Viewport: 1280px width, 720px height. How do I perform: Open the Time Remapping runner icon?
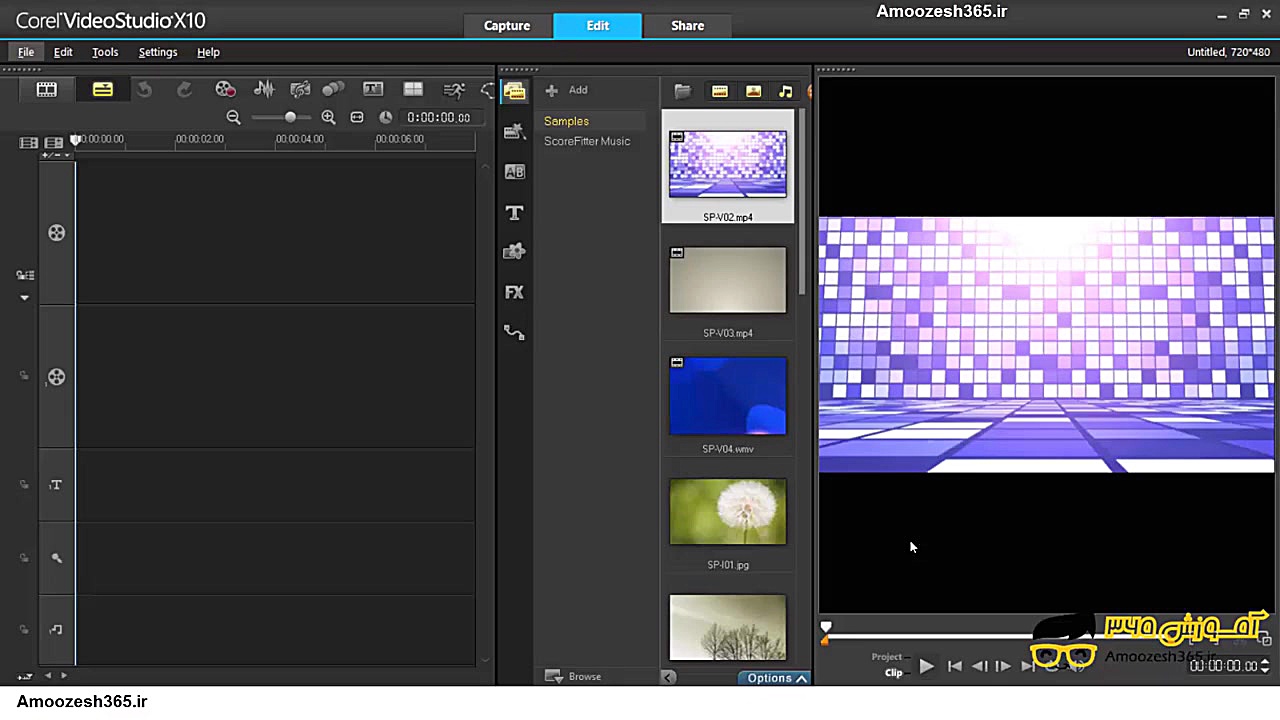pyautogui.click(x=454, y=90)
